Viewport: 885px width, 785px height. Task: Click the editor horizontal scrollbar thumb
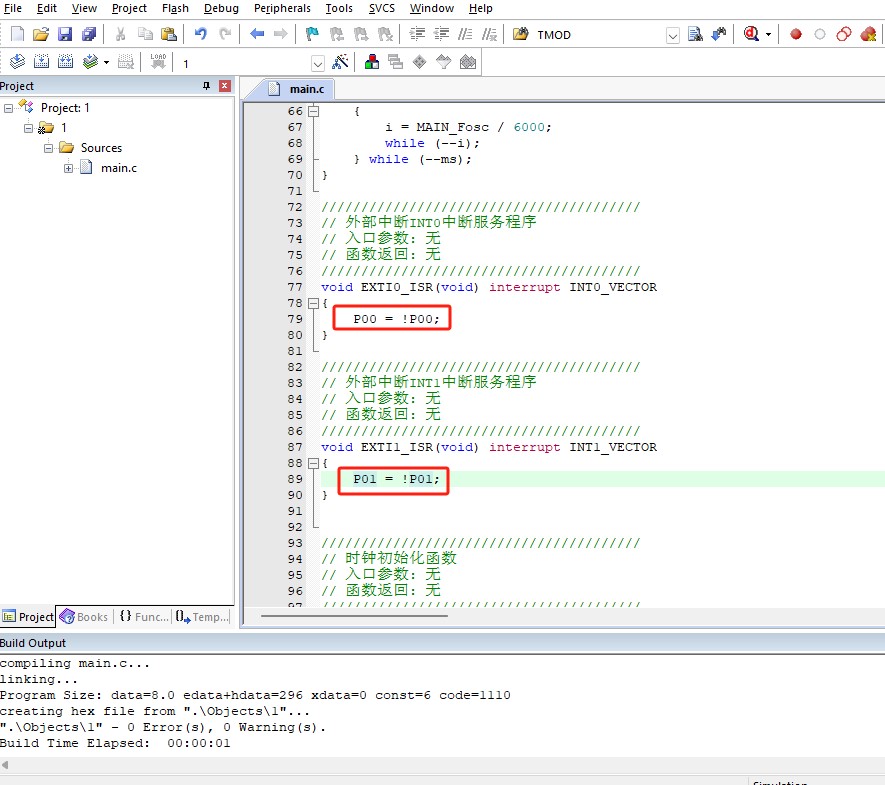click(354, 616)
